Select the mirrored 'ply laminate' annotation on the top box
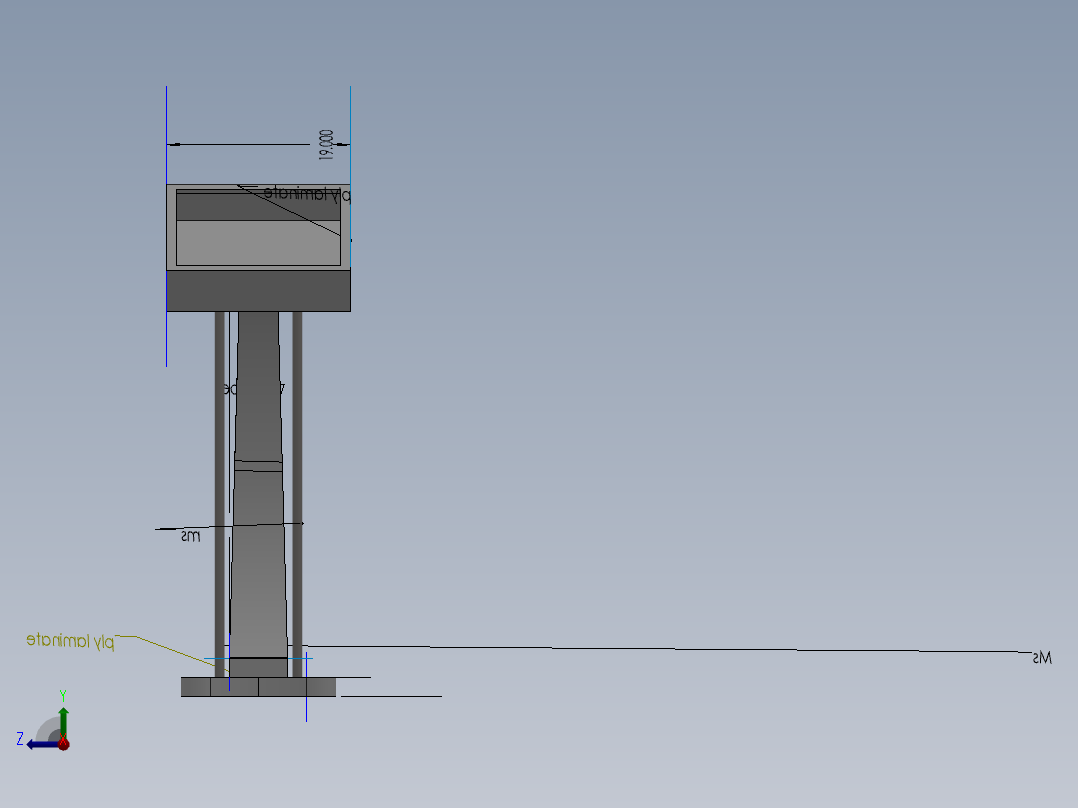 click(307, 194)
